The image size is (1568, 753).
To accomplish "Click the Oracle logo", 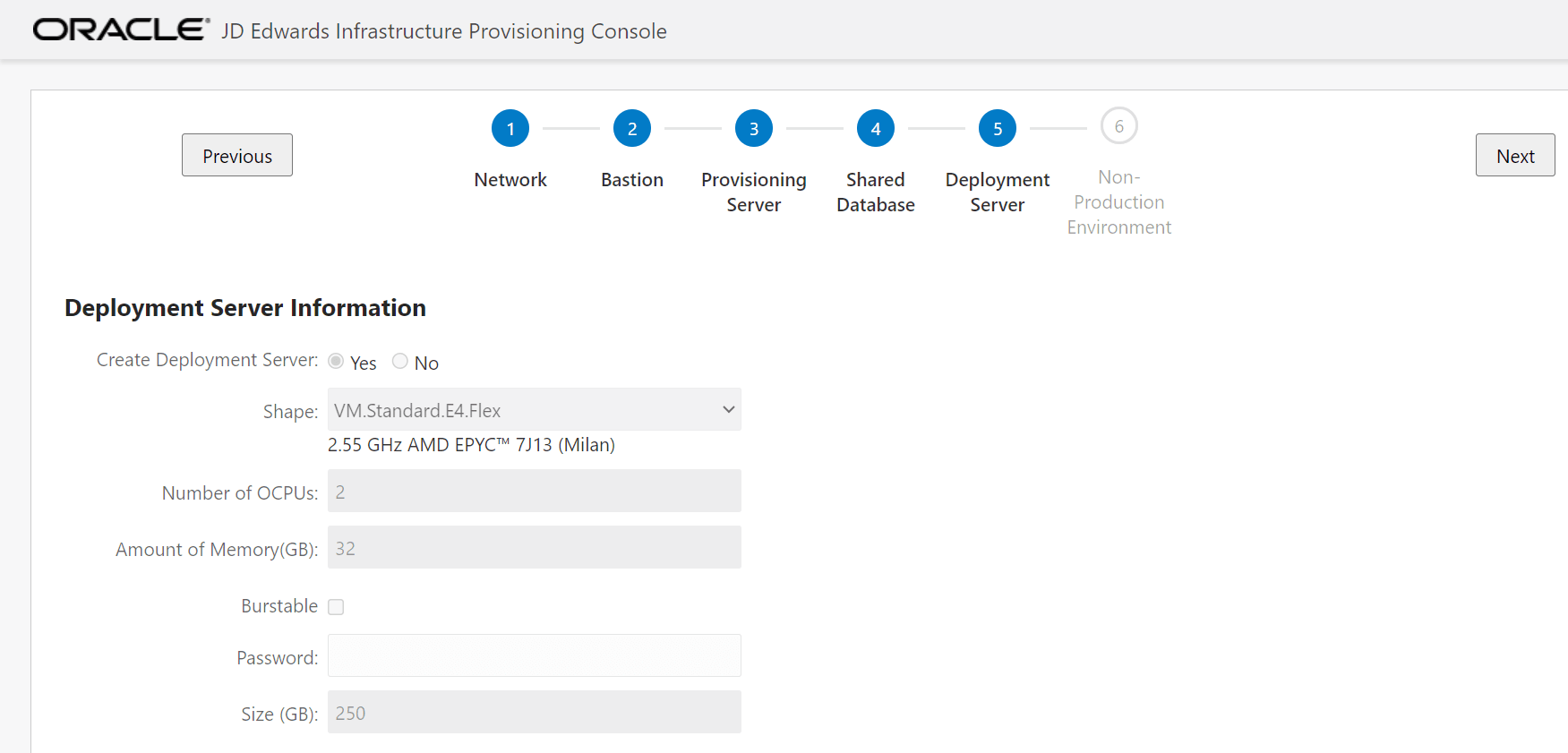I will click(x=121, y=30).
